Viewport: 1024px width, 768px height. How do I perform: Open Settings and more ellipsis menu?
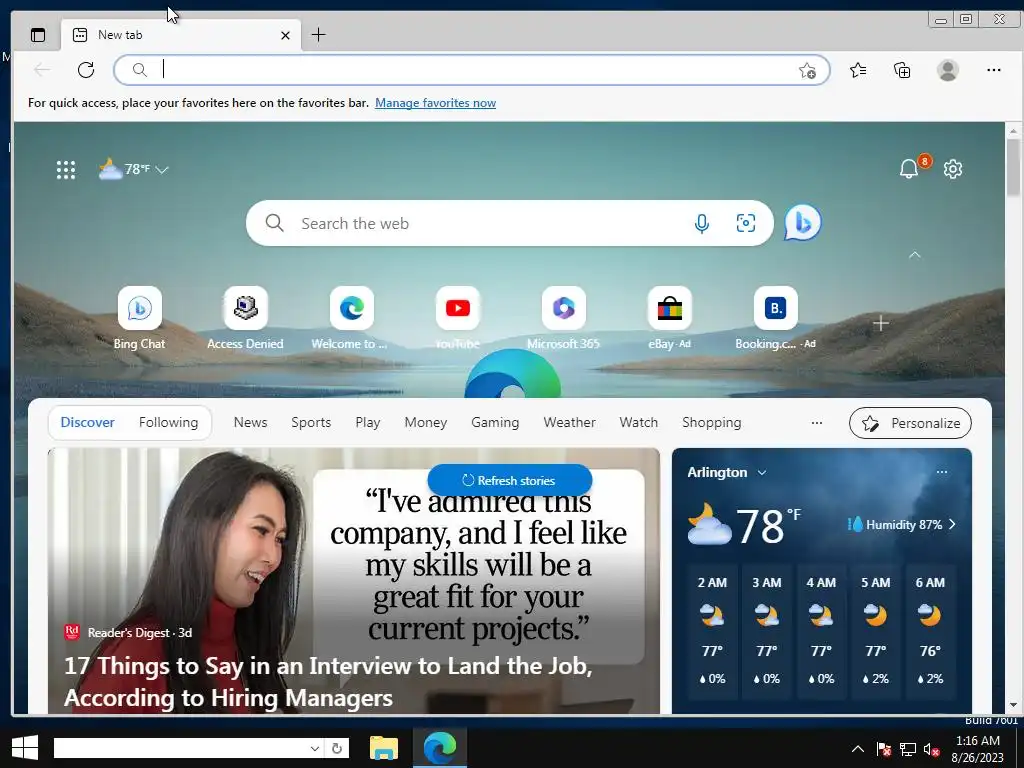(x=993, y=70)
